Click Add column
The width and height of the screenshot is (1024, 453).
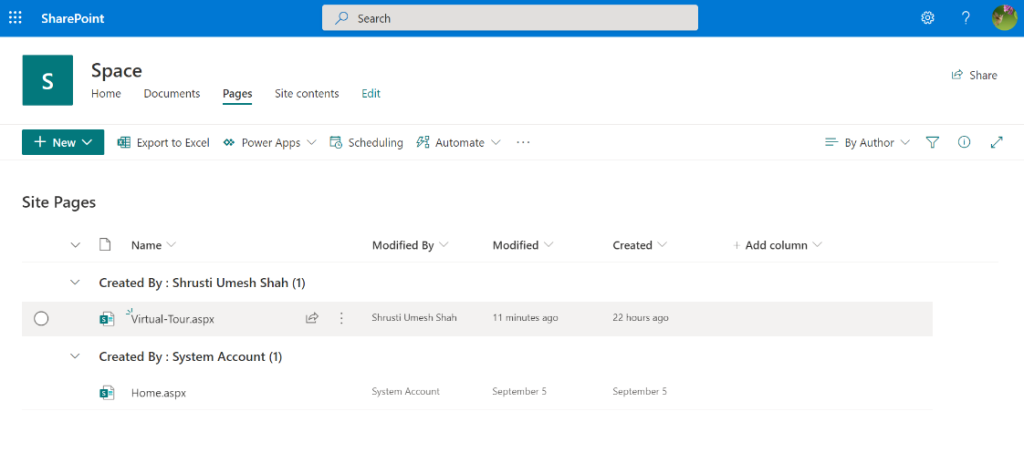tap(777, 245)
